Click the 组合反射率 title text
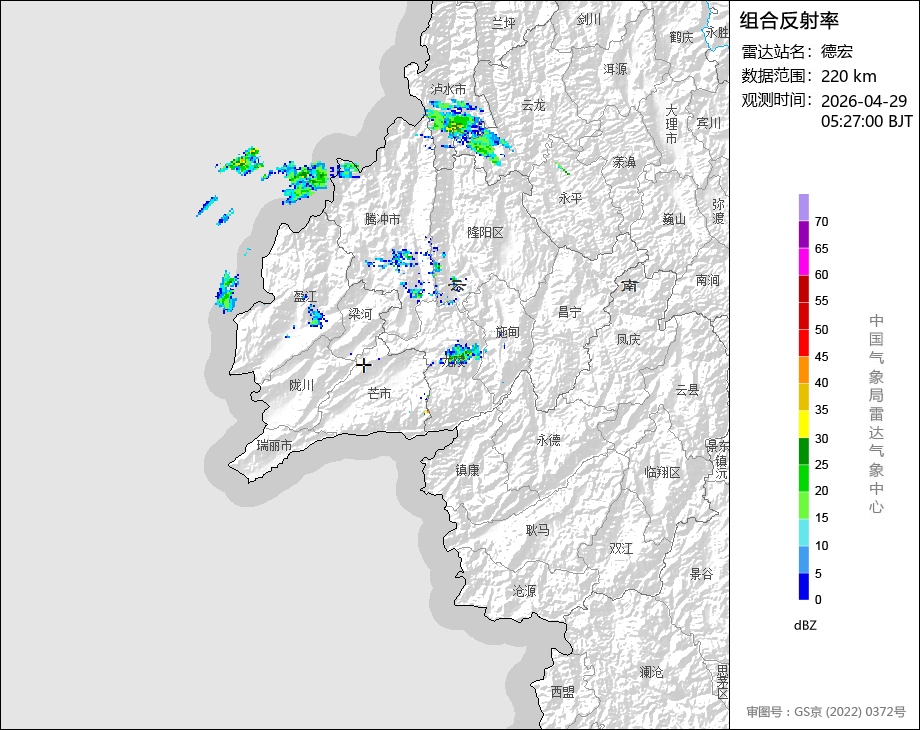This screenshot has width=920, height=730. (789, 21)
